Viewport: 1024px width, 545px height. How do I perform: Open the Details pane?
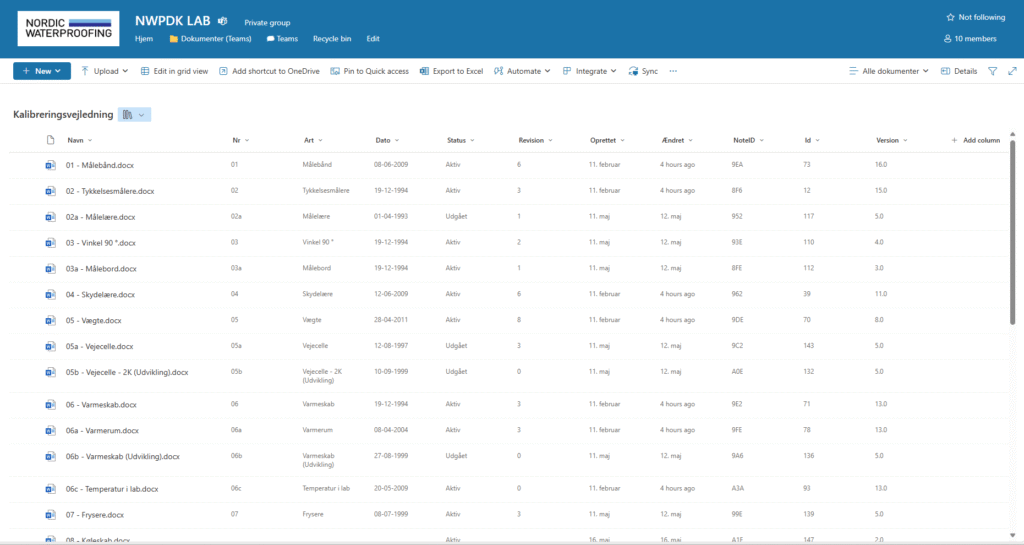(x=959, y=71)
